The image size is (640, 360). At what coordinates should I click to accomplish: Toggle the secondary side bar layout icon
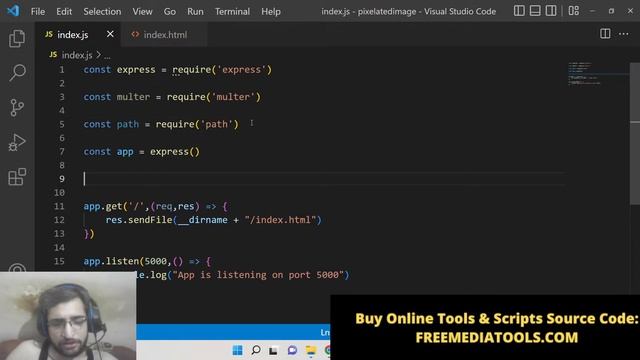[x=551, y=11]
